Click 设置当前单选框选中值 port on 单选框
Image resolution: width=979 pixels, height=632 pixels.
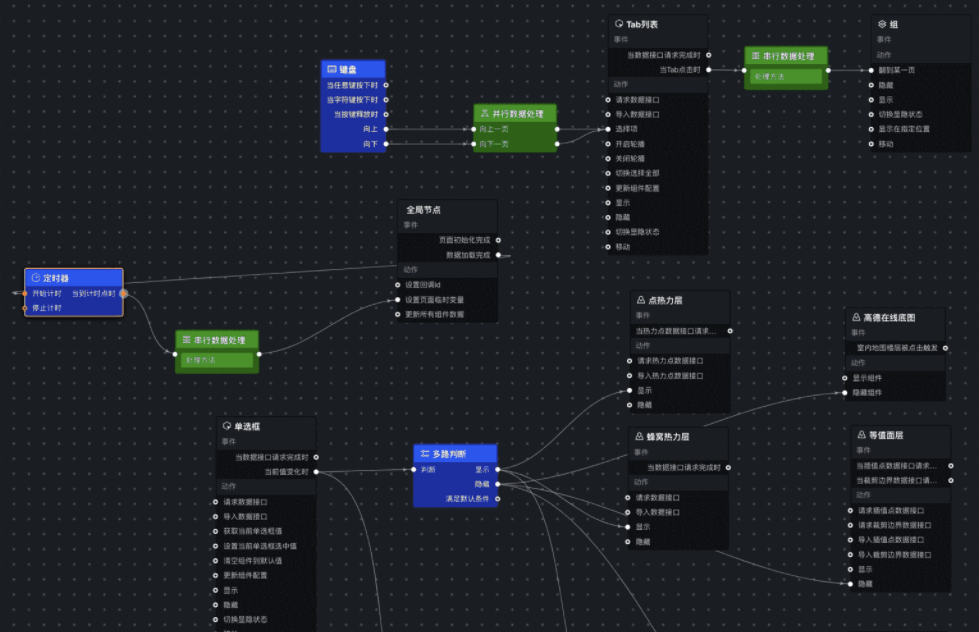215,546
